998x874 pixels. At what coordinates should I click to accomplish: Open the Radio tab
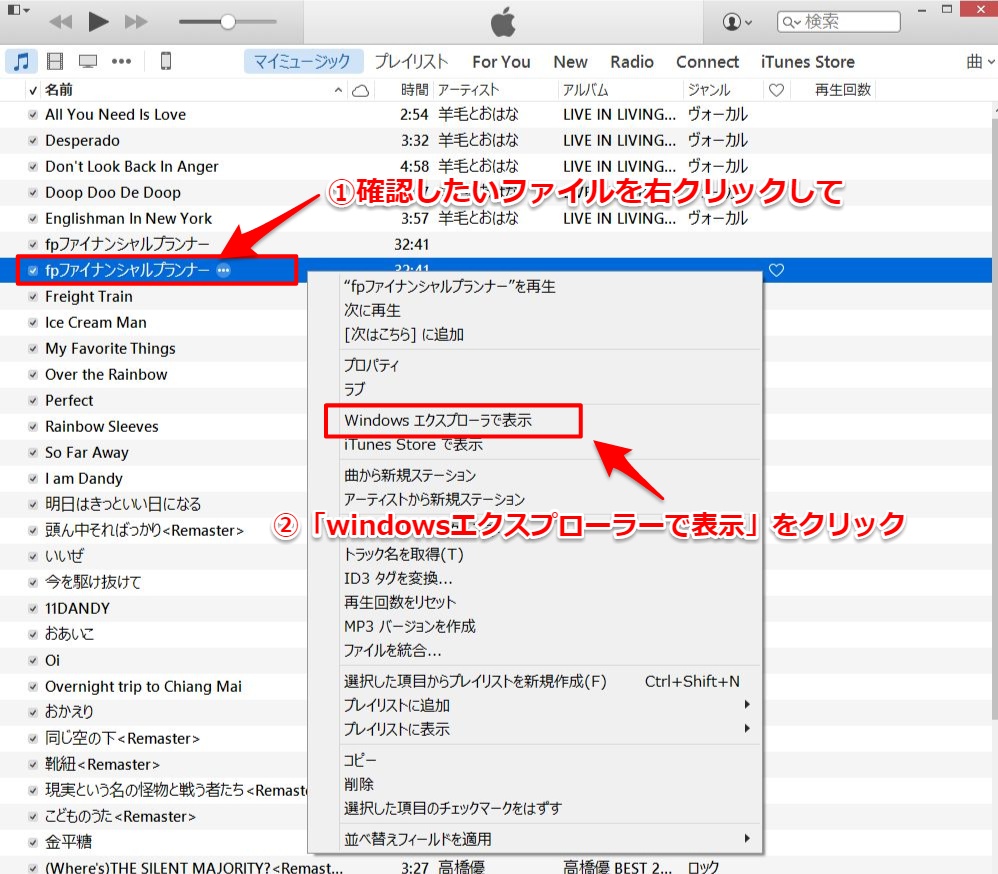click(631, 62)
